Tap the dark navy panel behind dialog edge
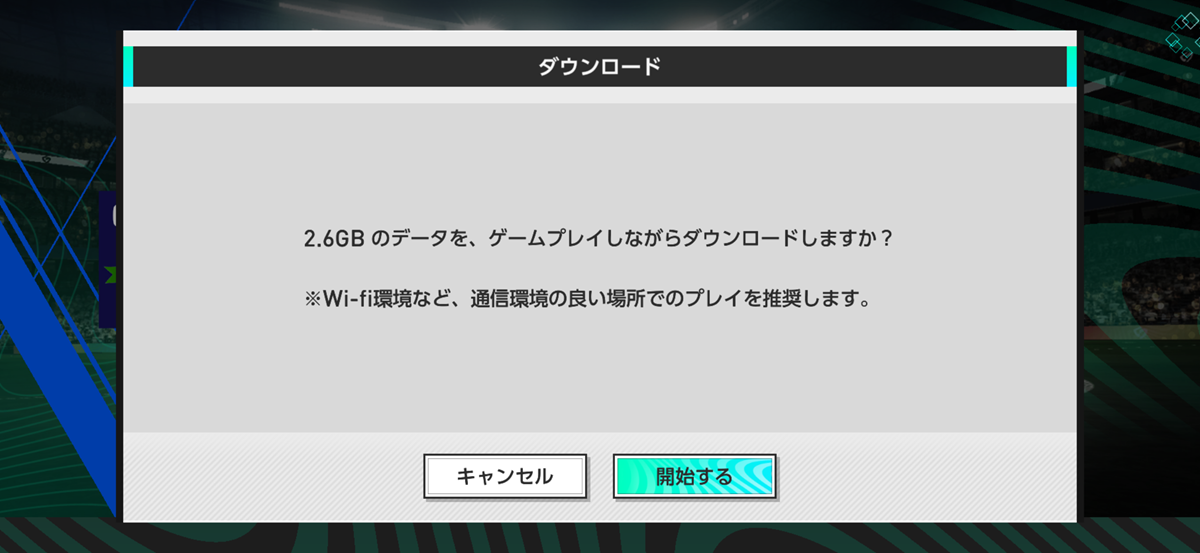 (109, 260)
